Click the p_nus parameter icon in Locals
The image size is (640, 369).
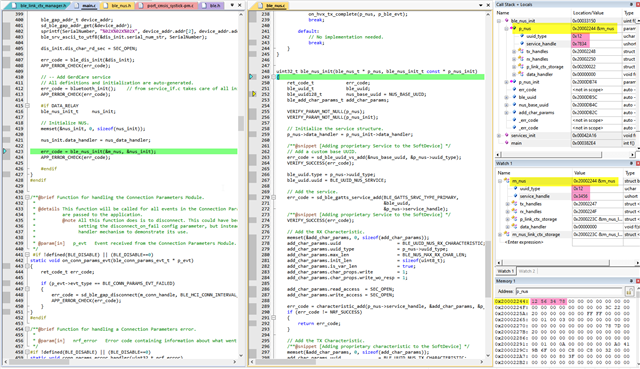[x=514, y=29]
